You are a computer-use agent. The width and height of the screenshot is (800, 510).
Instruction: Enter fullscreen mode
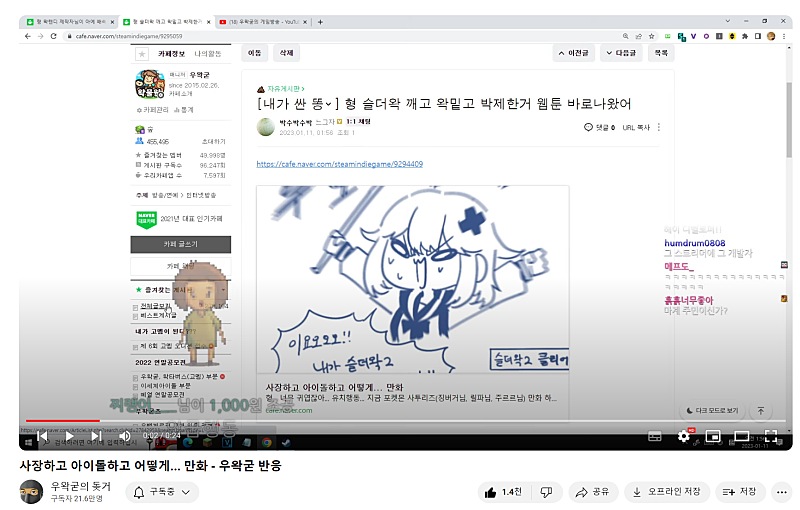pyautogui.click(x=771, y=436)
